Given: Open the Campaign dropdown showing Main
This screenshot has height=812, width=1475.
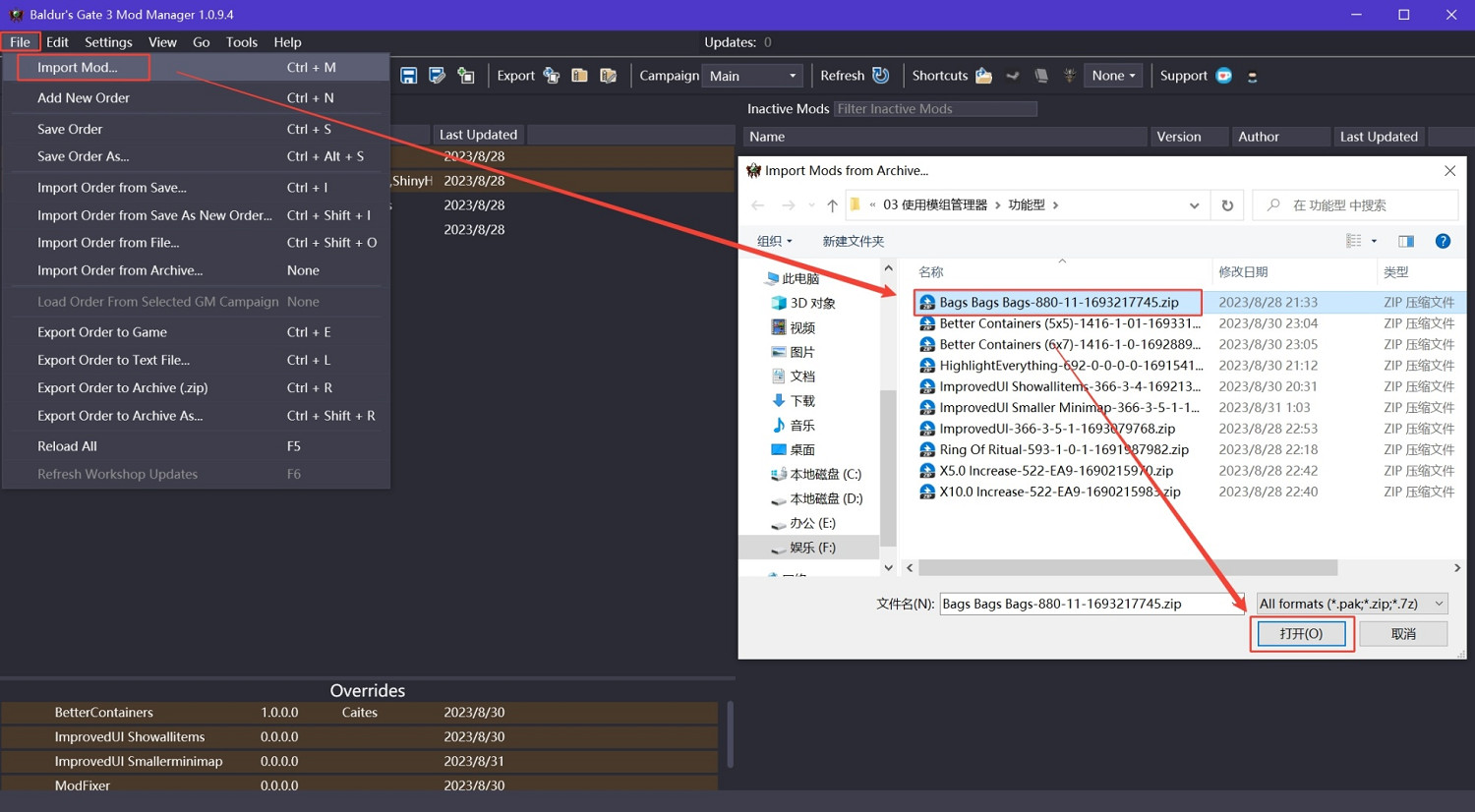Looking at the screenshot, I should pos(752,76).
